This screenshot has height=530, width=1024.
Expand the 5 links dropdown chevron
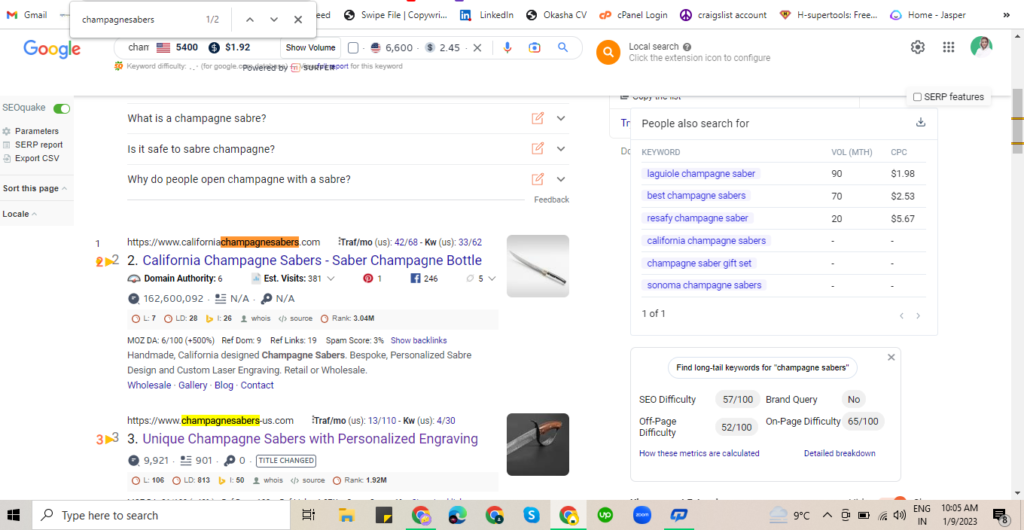pos(491,279)
